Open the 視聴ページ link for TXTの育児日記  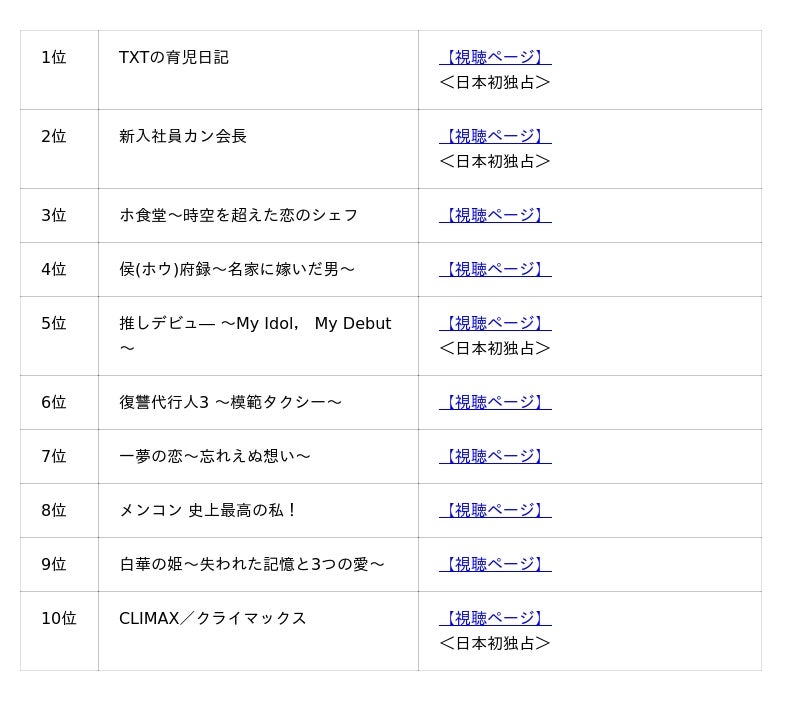pos(495,57)
